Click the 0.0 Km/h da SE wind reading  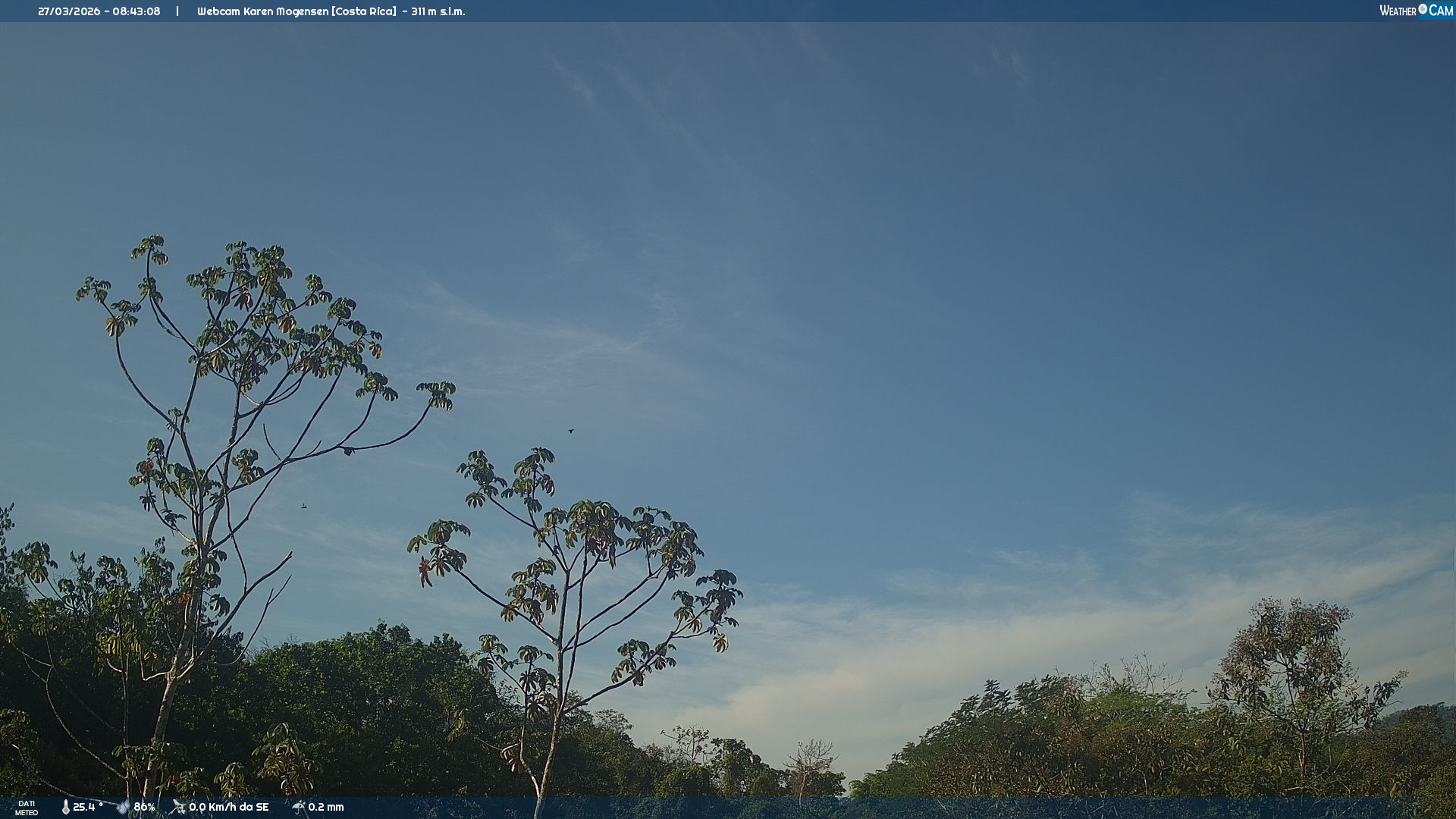pyautogui.click(x=228, y=807)
